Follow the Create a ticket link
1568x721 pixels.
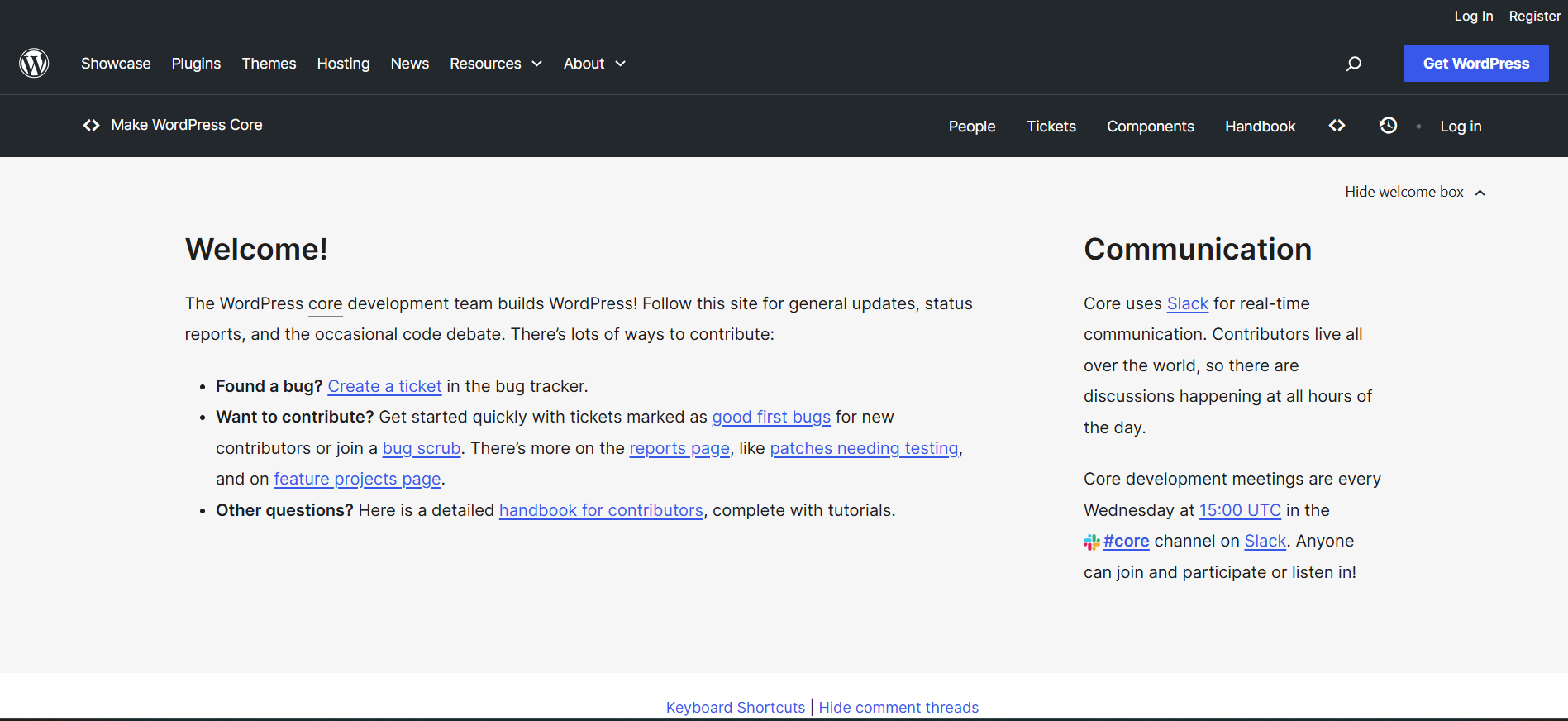pos(384,386)
